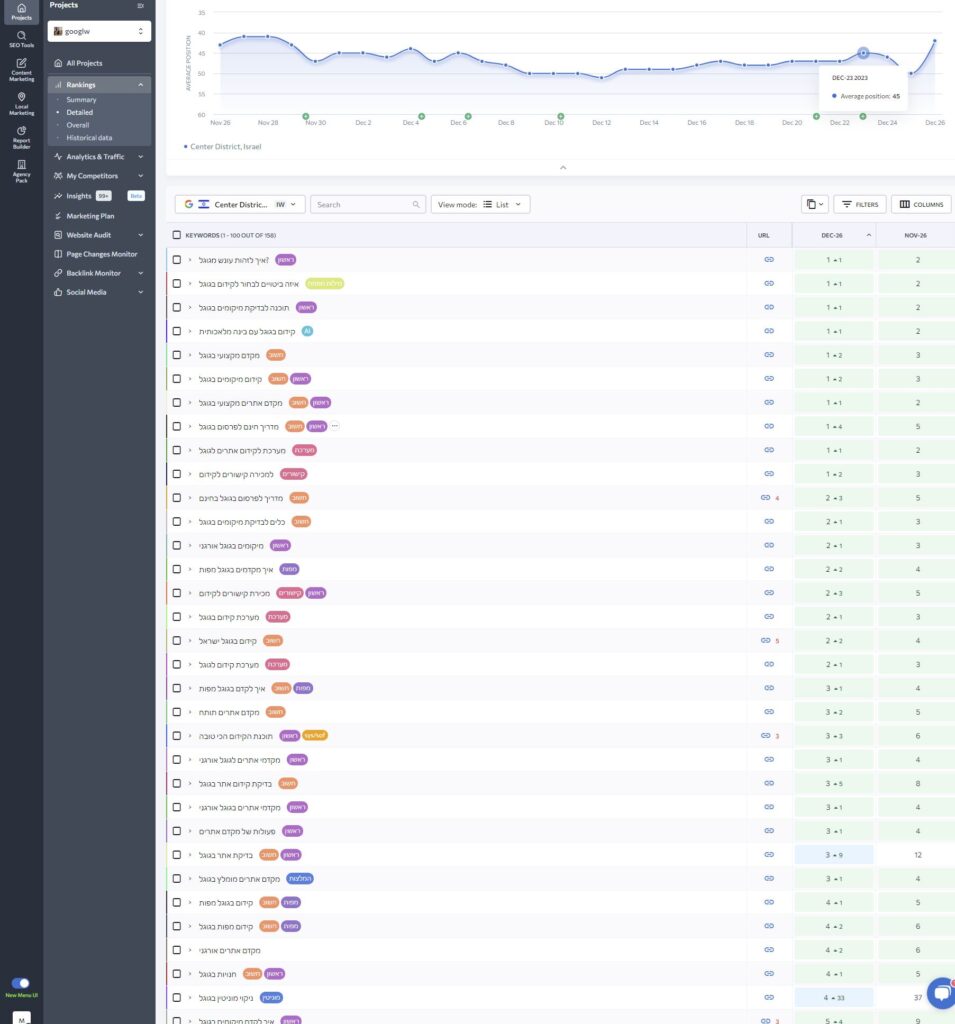Expand Backlink Monitor menu
The width and height of the screenshot is (955, 1024).
pyautogui.click(x=140, y=273)
